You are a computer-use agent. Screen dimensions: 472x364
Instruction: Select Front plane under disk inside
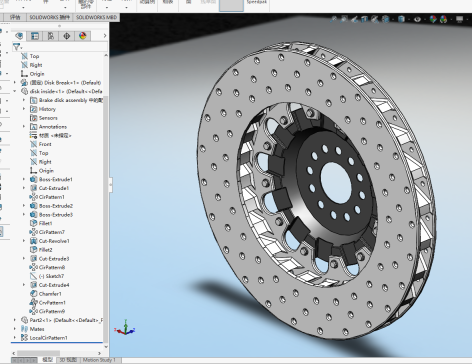45,144
